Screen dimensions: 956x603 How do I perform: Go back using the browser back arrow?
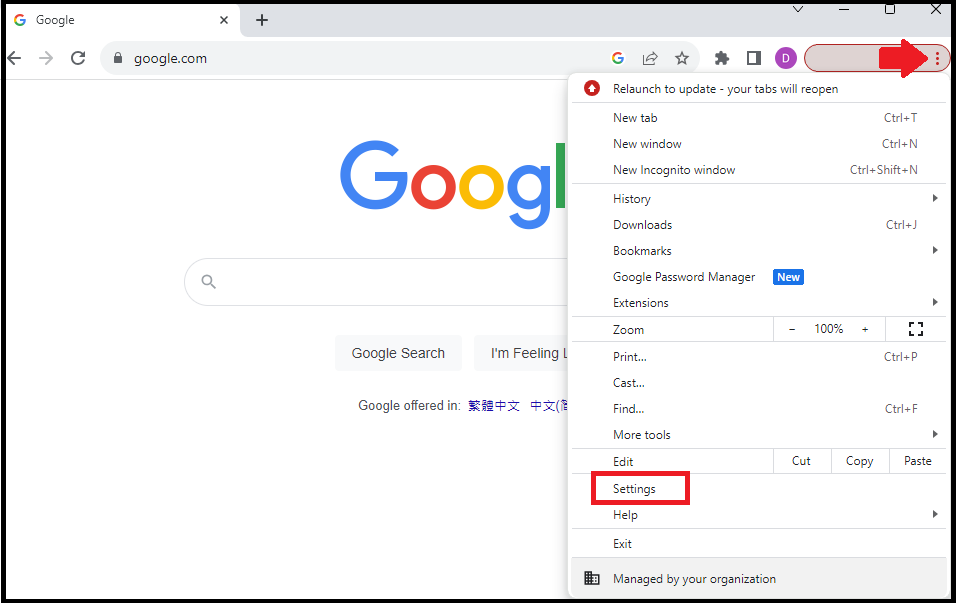click(14, 58)
